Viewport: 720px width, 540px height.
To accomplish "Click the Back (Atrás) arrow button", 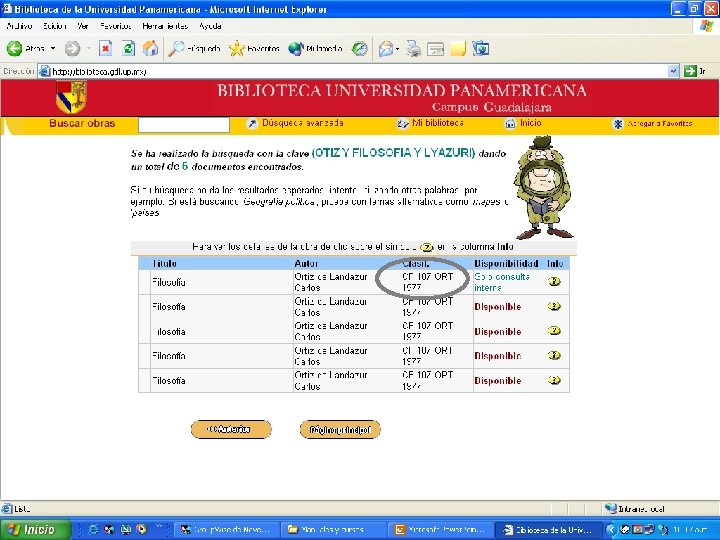I will pyautogui.click(x=14, y=48).
